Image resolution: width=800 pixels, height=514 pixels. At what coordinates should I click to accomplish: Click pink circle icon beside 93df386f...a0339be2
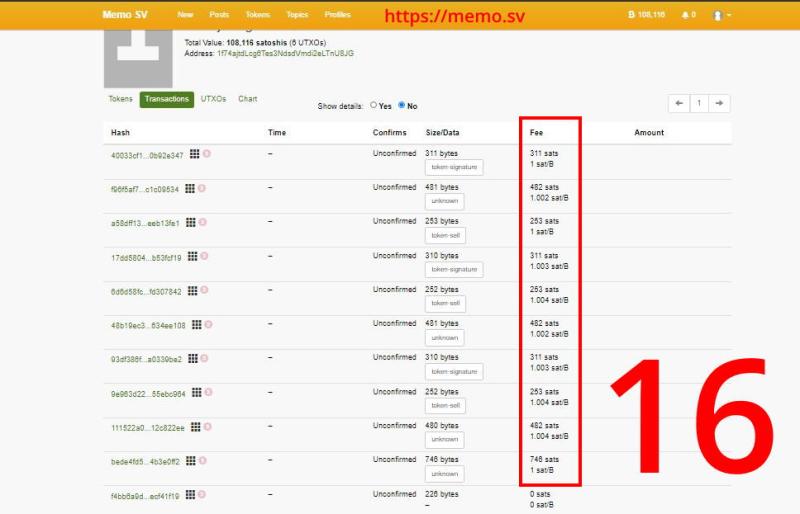click(x=205, y=358)
